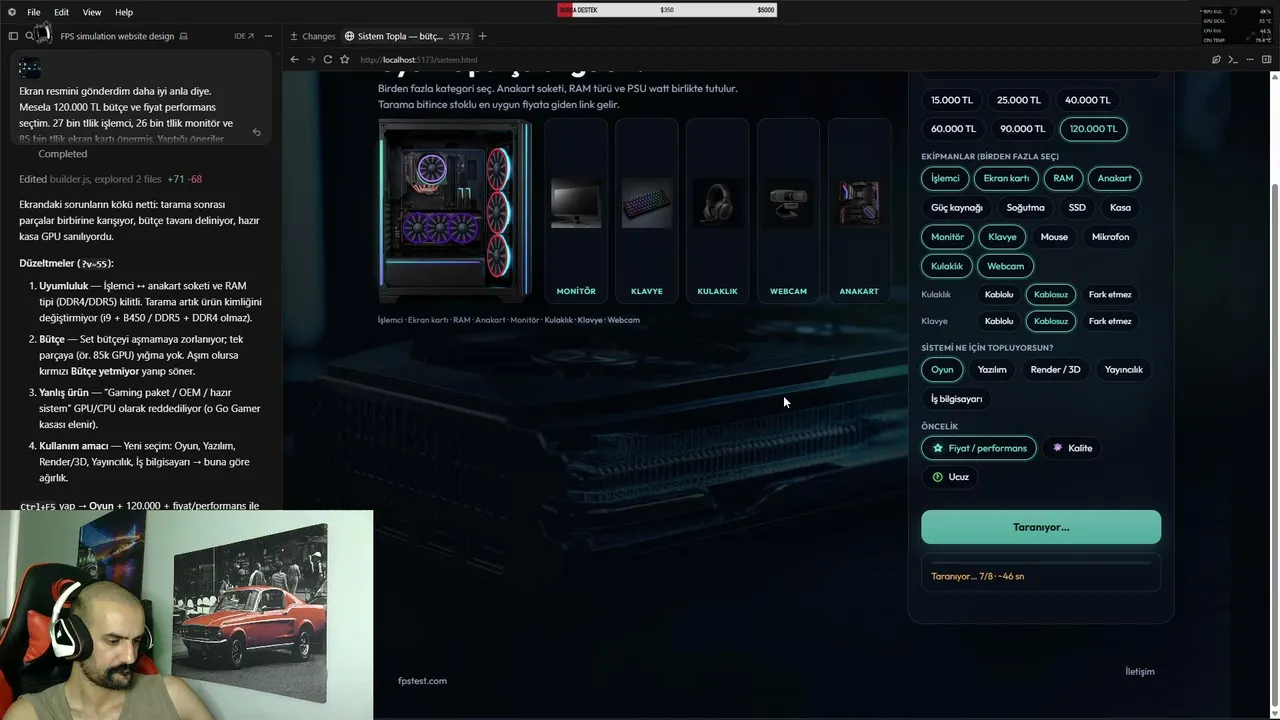
Task: Click the search magnifier icon
Action: [x=30, y=36]
